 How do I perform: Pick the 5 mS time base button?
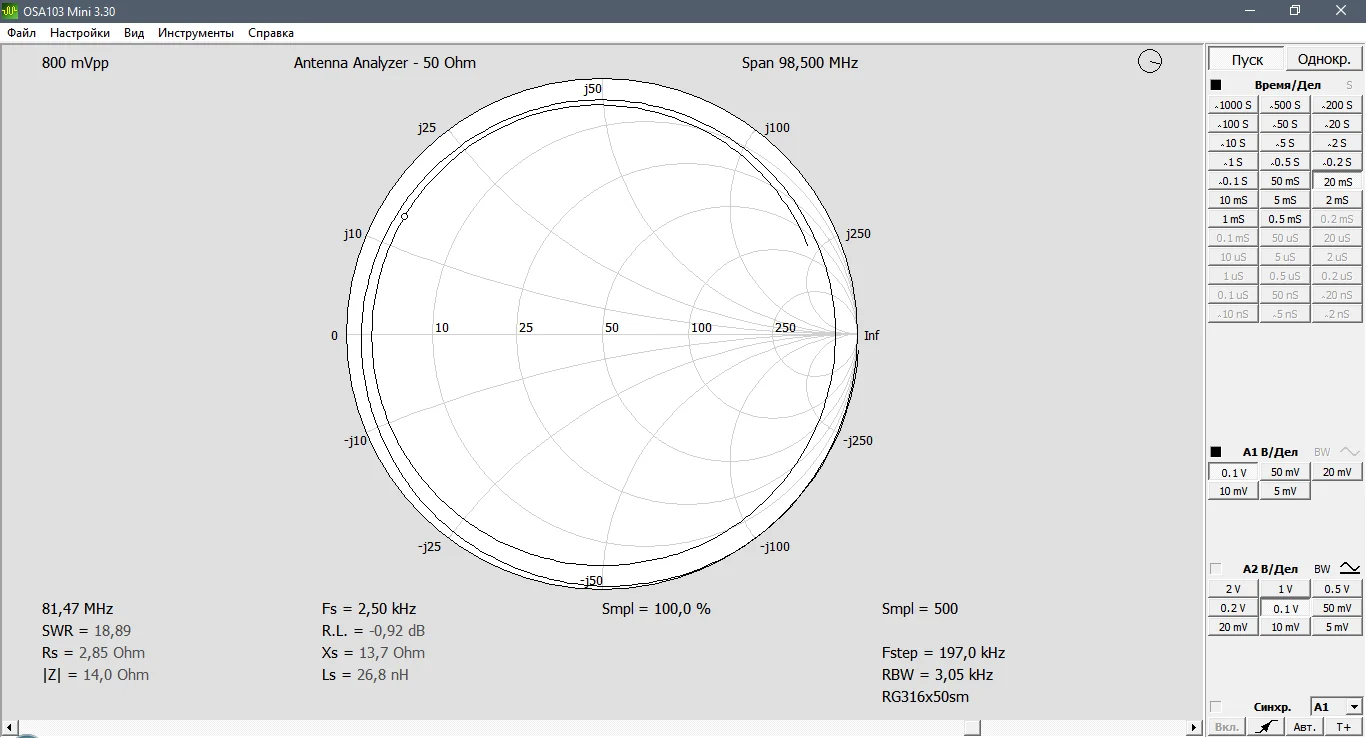pyautogui.click(x=1285, y=200)
